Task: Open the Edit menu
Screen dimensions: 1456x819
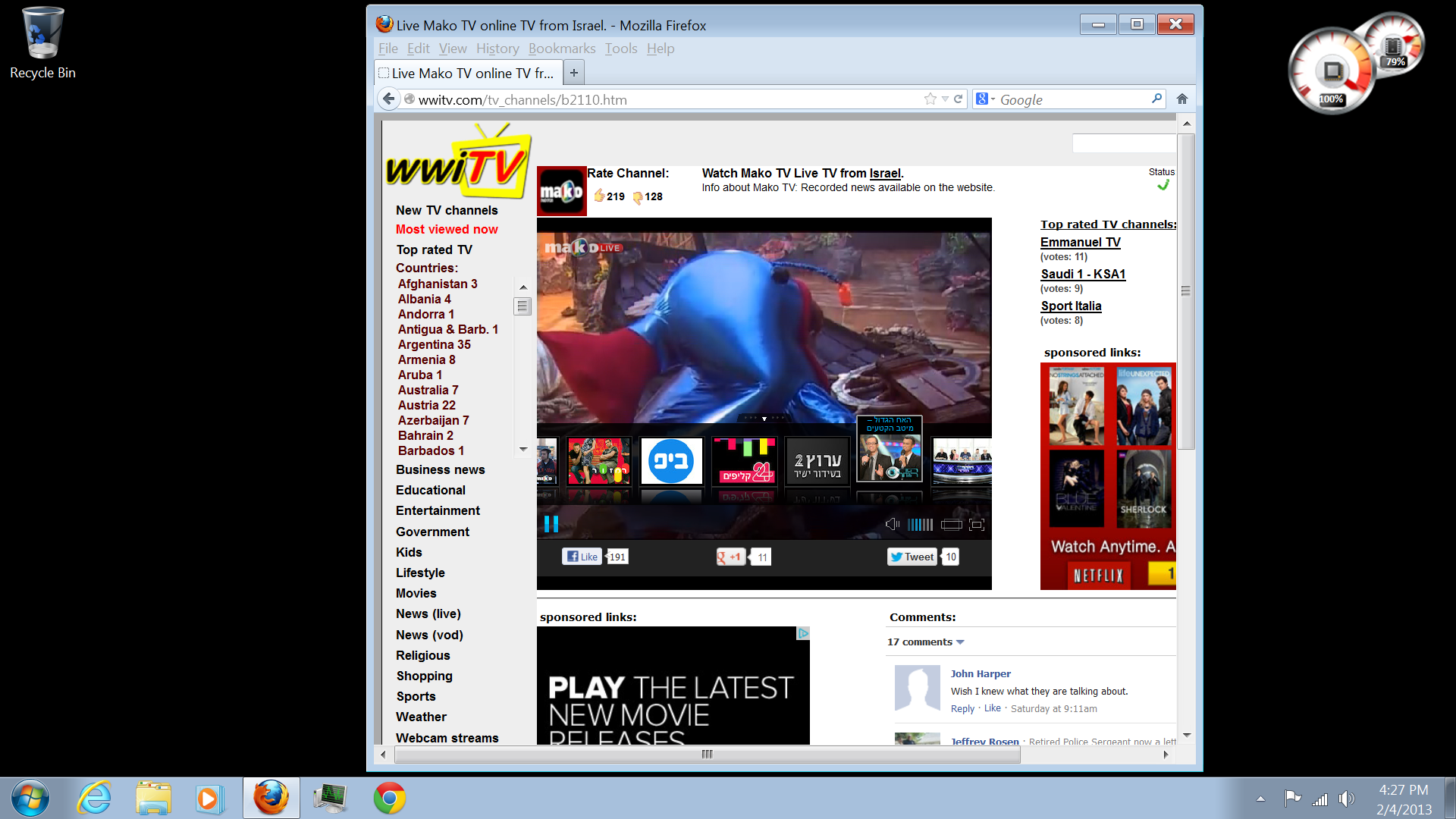Action: (418, 49)
